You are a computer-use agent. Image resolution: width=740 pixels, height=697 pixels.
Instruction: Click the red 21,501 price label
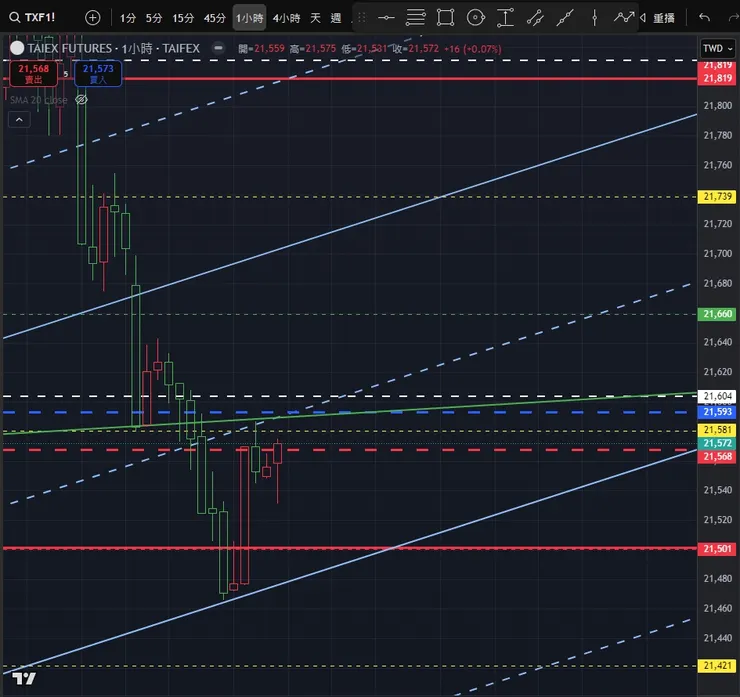[x=716, y=549]
